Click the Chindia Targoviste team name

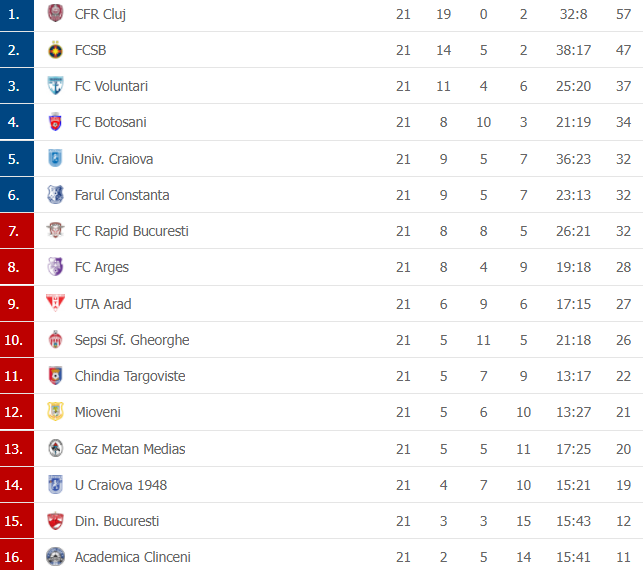130,376
